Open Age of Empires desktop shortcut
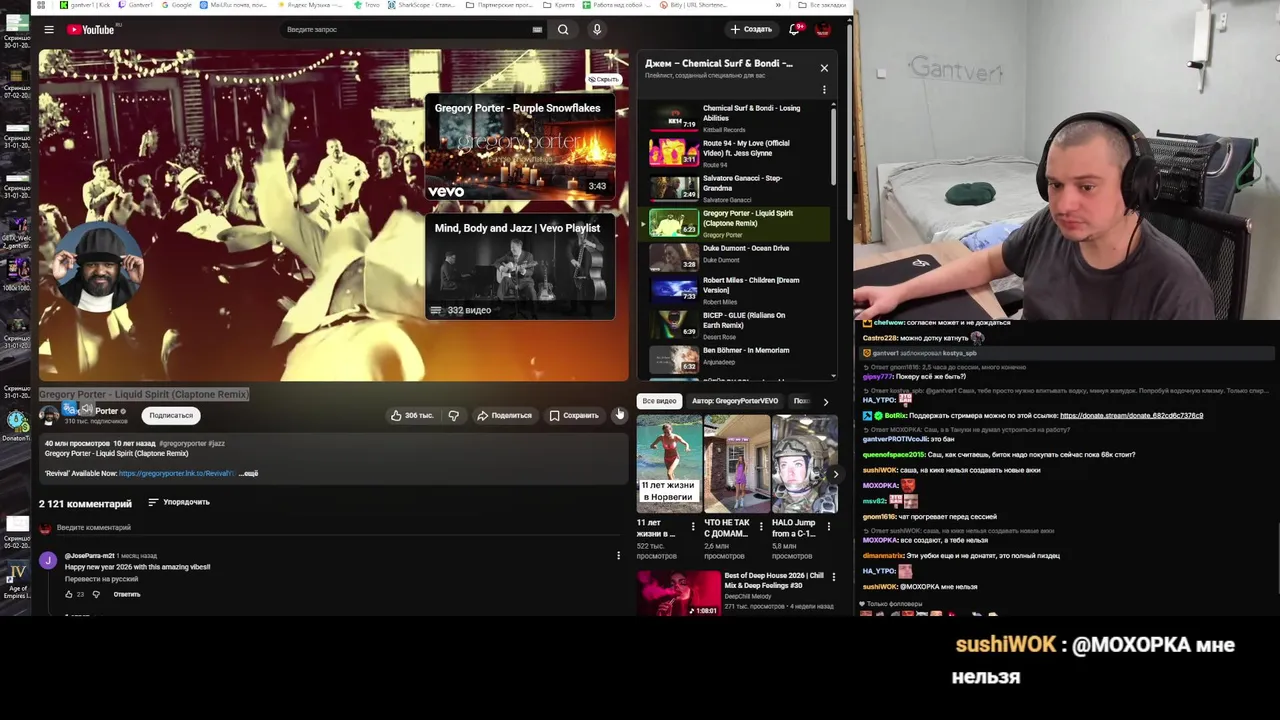This screenshot has height=720, width=1280. pos(17,580)
